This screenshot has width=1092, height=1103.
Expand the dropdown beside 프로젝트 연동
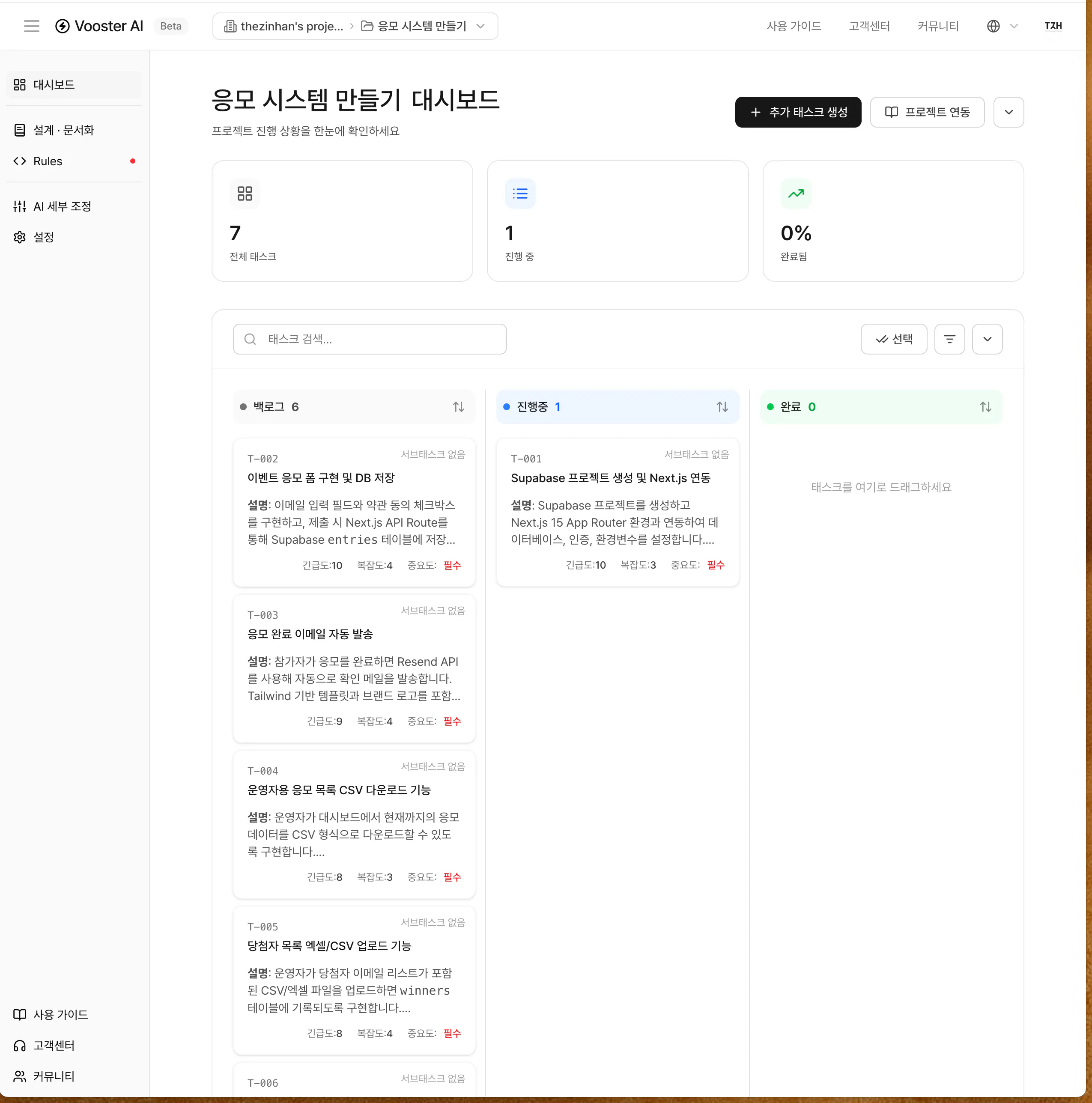point(1008,112)
